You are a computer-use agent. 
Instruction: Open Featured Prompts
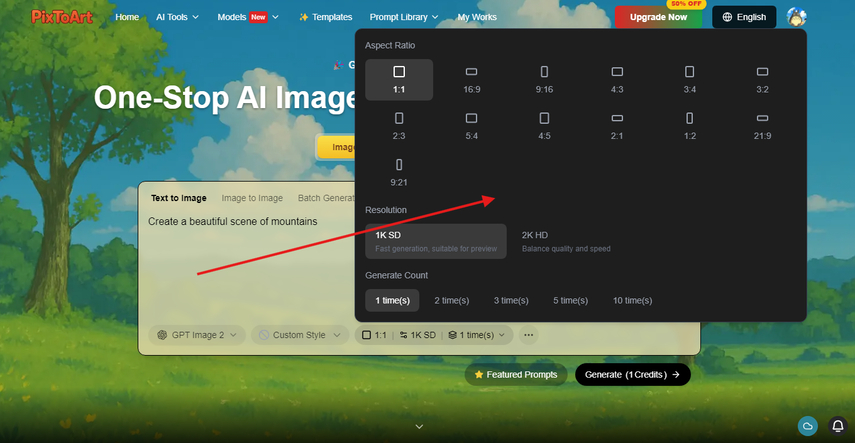point(516,375)
